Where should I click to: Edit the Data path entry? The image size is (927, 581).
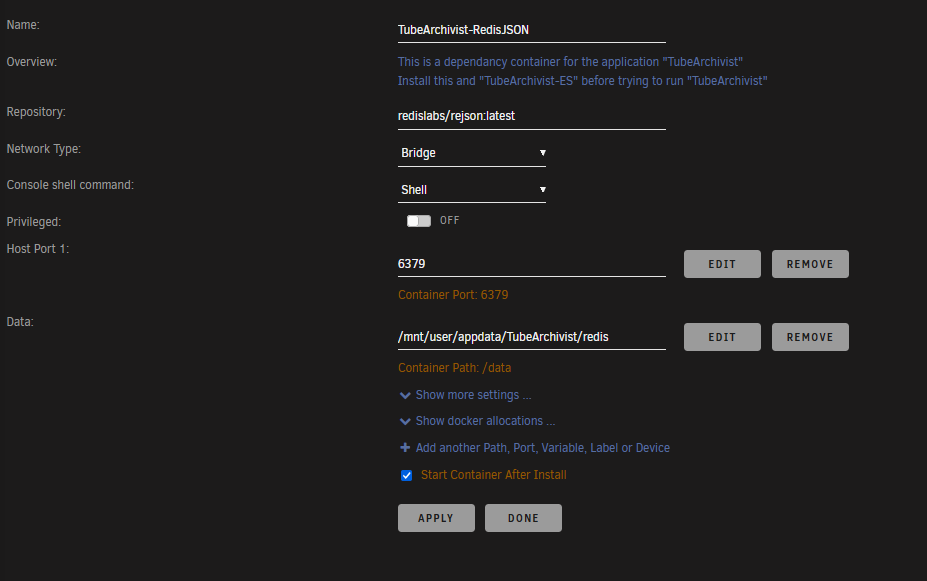722,337
